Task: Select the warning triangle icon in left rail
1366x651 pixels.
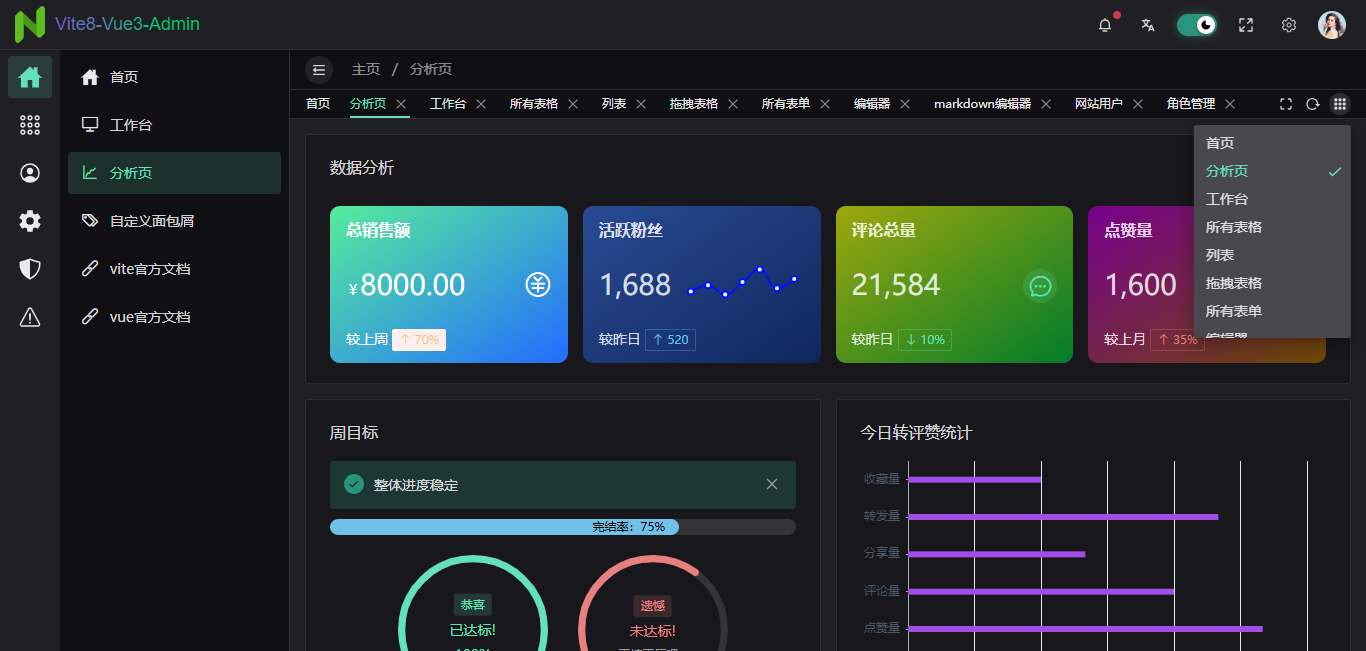Action: tap(30, 317)
